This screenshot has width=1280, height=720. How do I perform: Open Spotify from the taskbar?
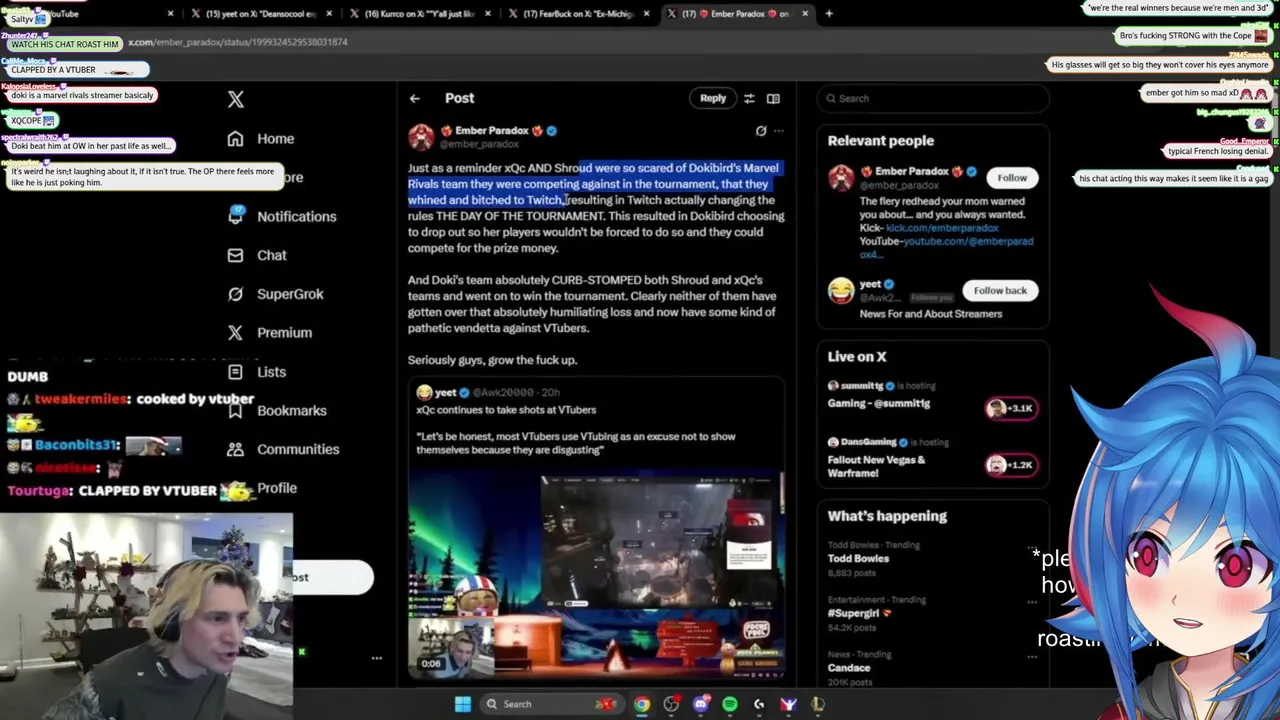point(730,704)
